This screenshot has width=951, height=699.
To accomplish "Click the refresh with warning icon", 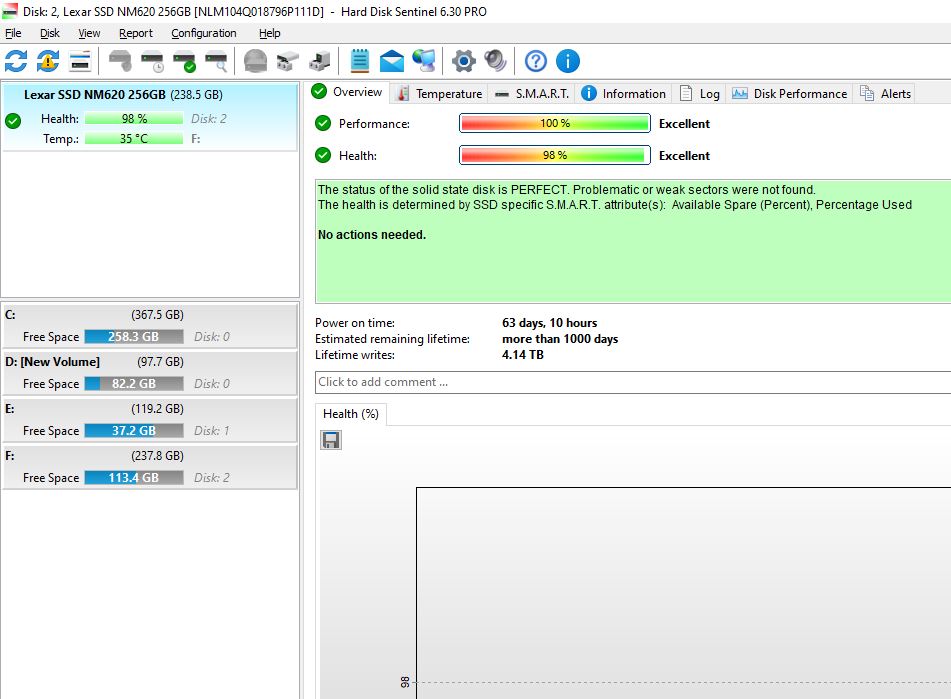I will 48,61.
